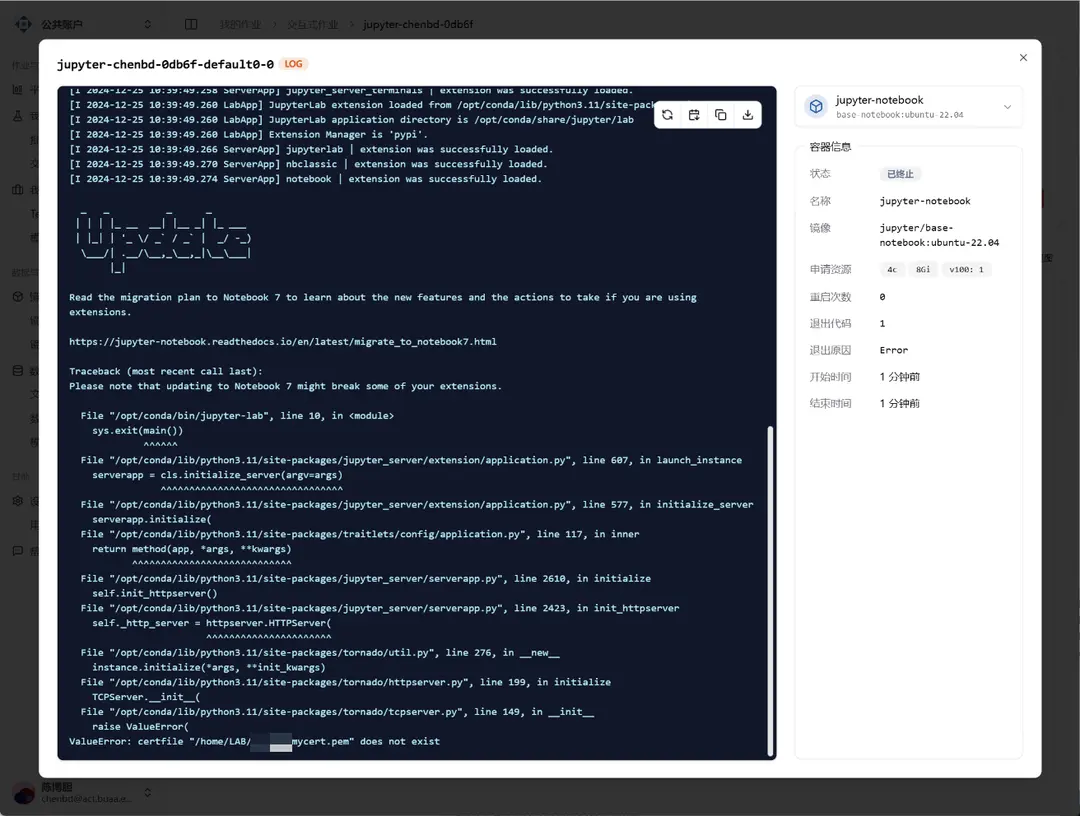Refresh the log output

(667, 115)
